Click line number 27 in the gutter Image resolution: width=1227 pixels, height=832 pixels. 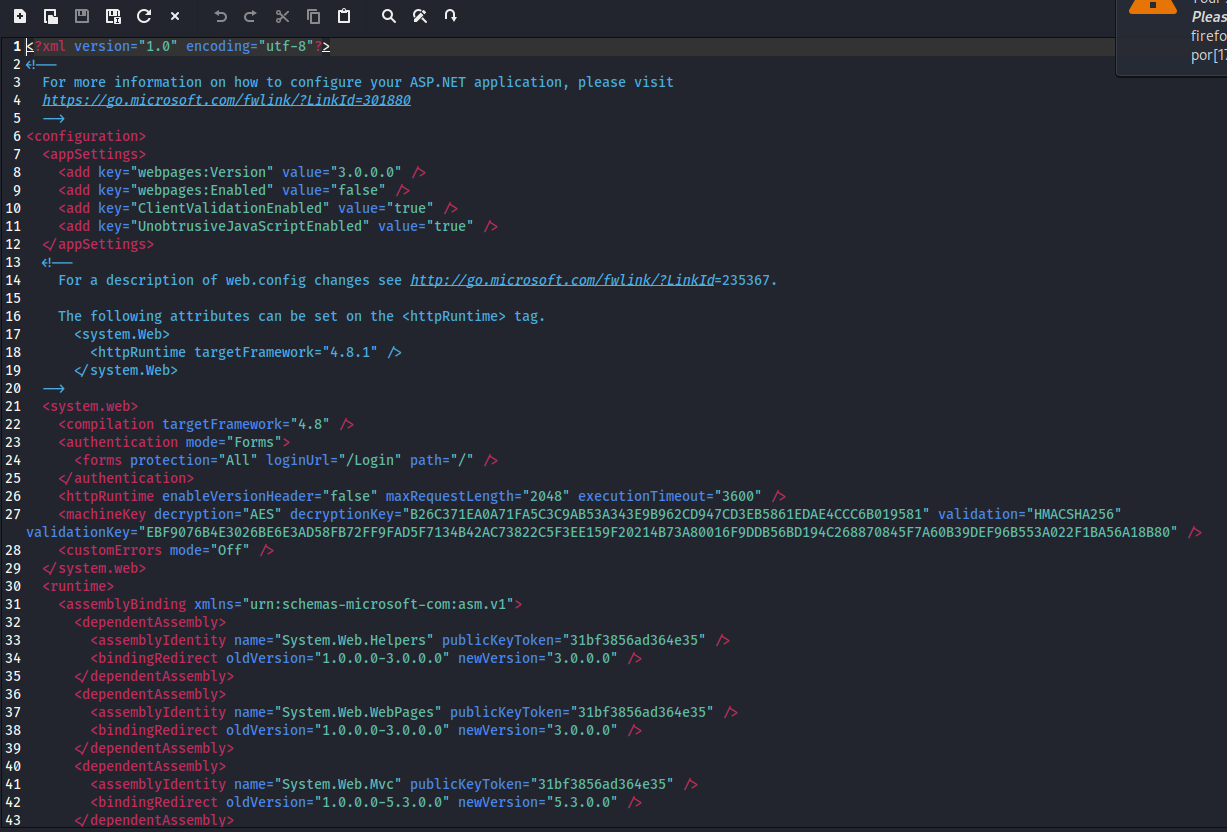pos(13,514)
